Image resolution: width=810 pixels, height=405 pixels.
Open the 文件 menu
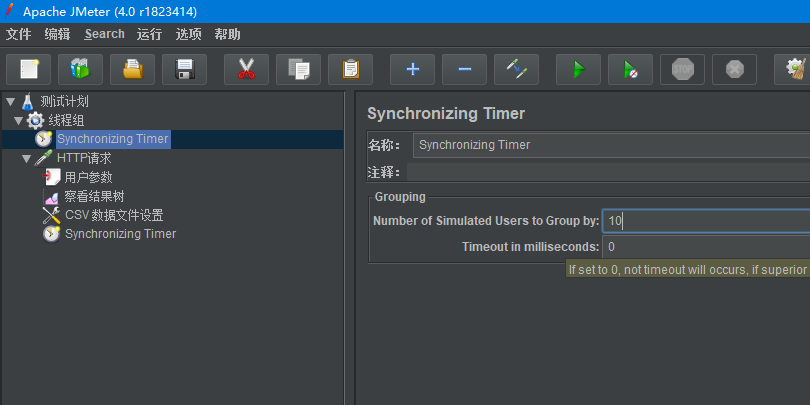pos(19,35)
